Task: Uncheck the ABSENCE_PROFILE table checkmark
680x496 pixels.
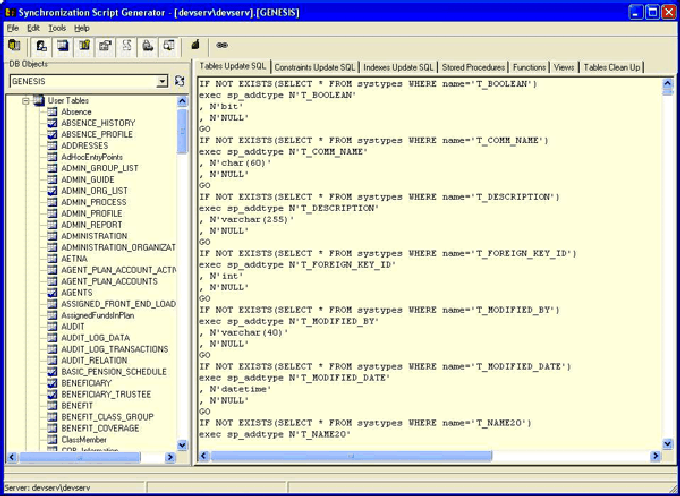Action: pos(52,134)
